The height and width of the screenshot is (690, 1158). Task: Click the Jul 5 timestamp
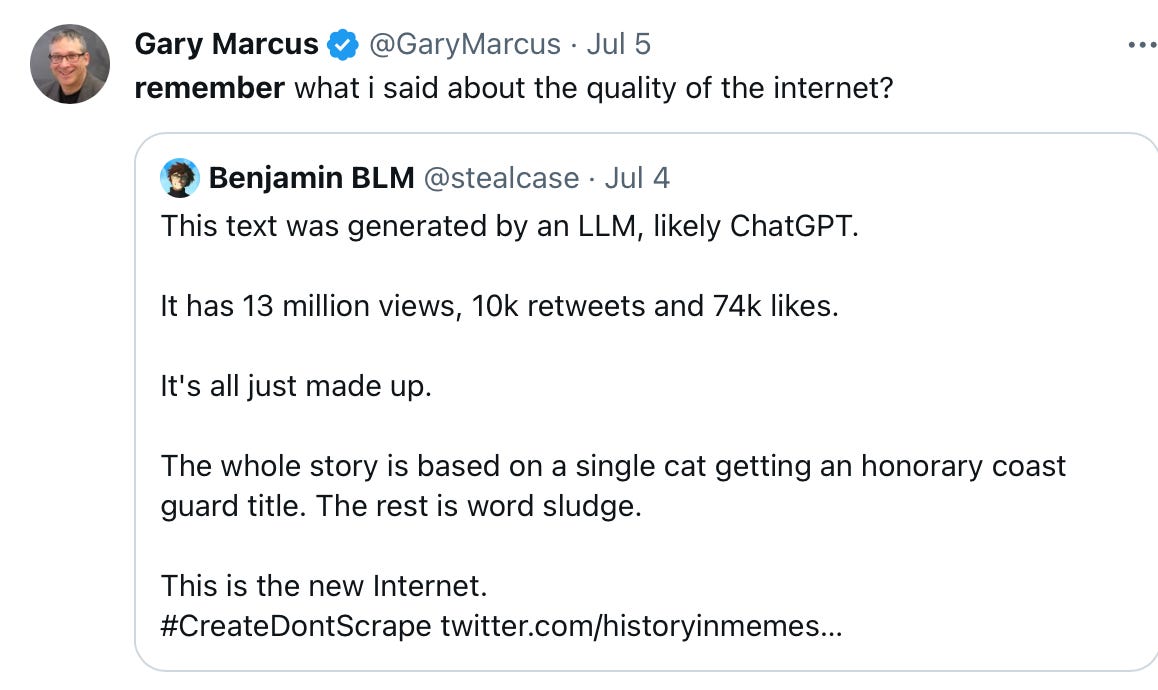click(621, 44)
